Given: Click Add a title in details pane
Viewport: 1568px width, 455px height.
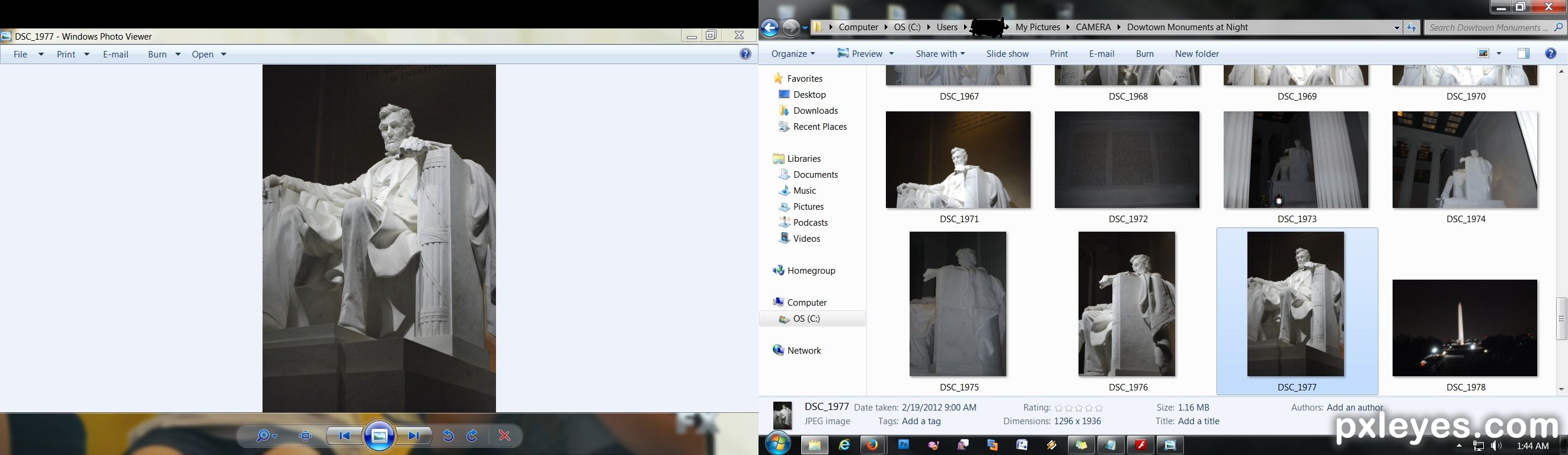Looking at the screenshot, I should (1199, 421).
